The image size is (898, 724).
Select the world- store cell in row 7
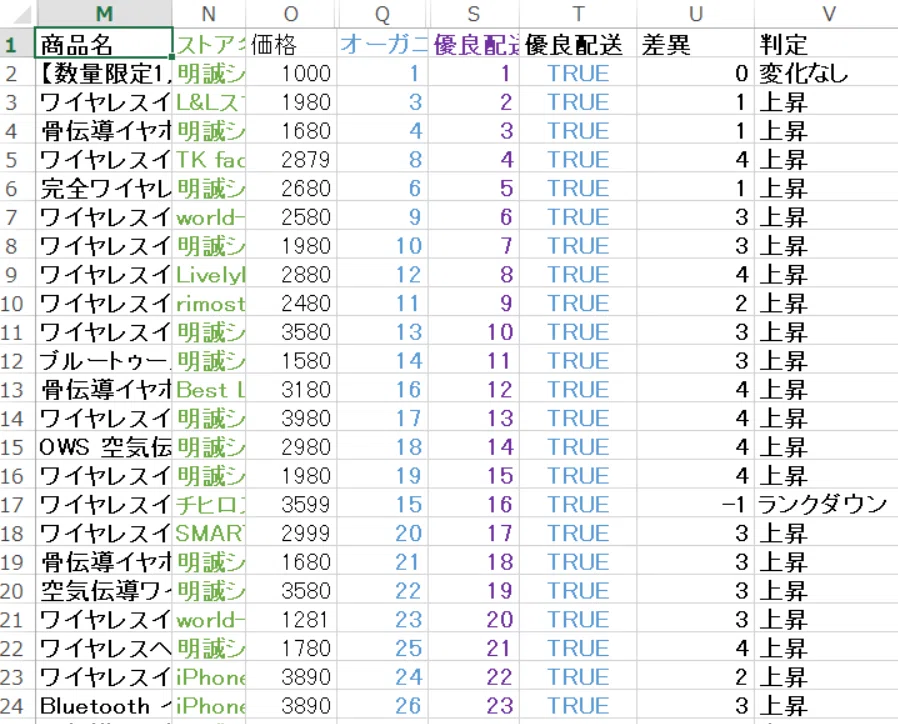tap(209, 217)
